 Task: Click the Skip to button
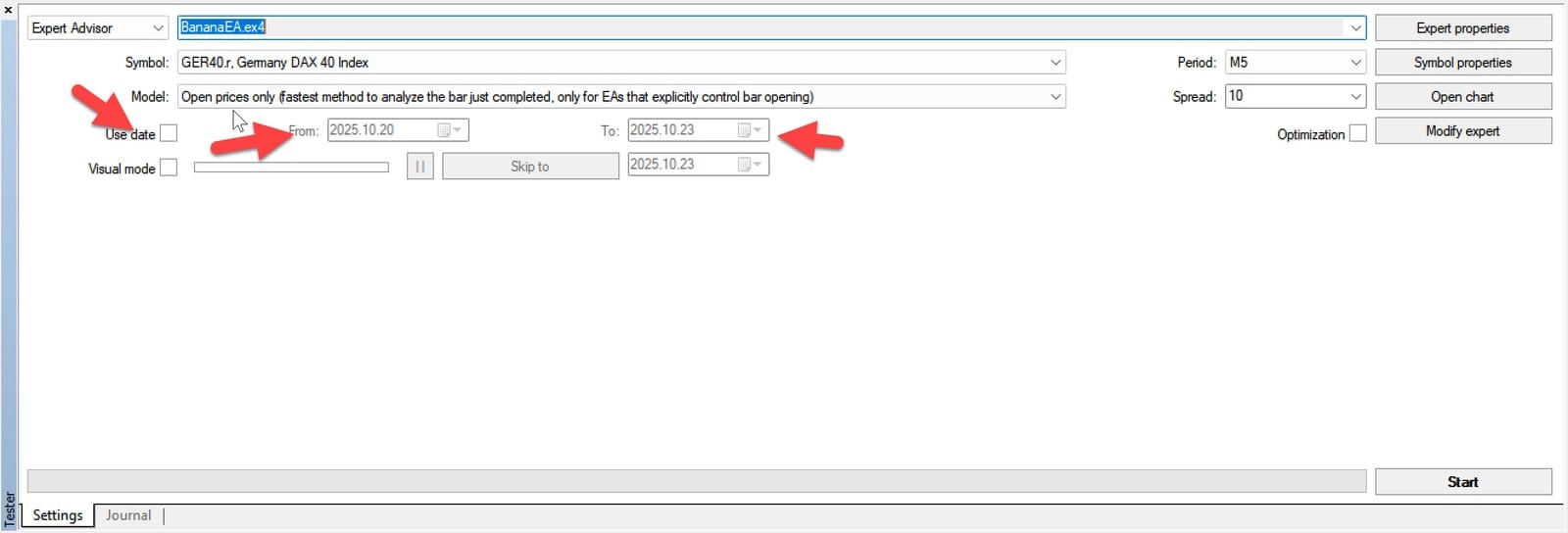[x=530, y=167]
